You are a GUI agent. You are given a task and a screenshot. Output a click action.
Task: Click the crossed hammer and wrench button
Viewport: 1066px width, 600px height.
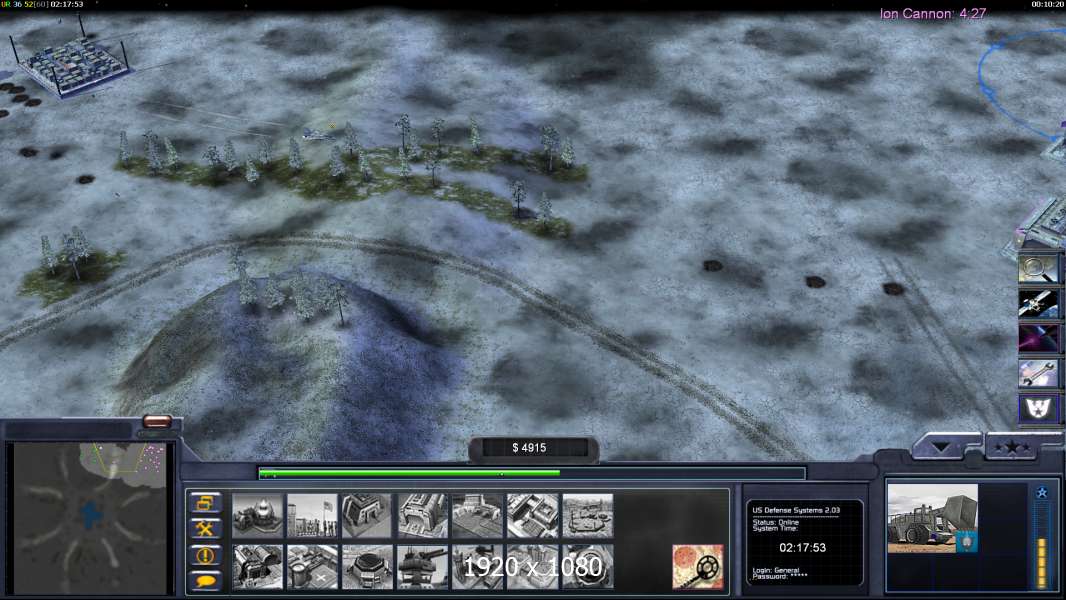(x=205, y=529)
